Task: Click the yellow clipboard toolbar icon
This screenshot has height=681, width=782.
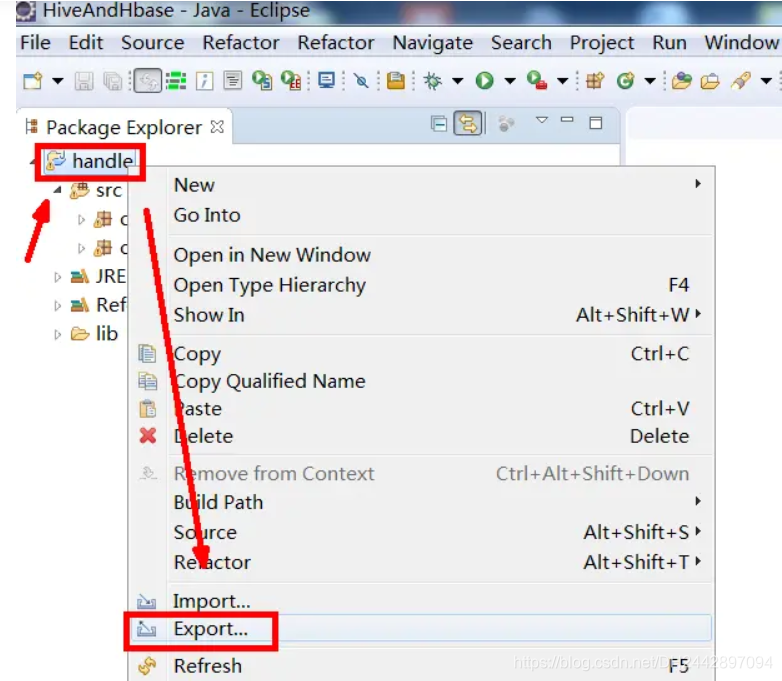Action: 395,81
